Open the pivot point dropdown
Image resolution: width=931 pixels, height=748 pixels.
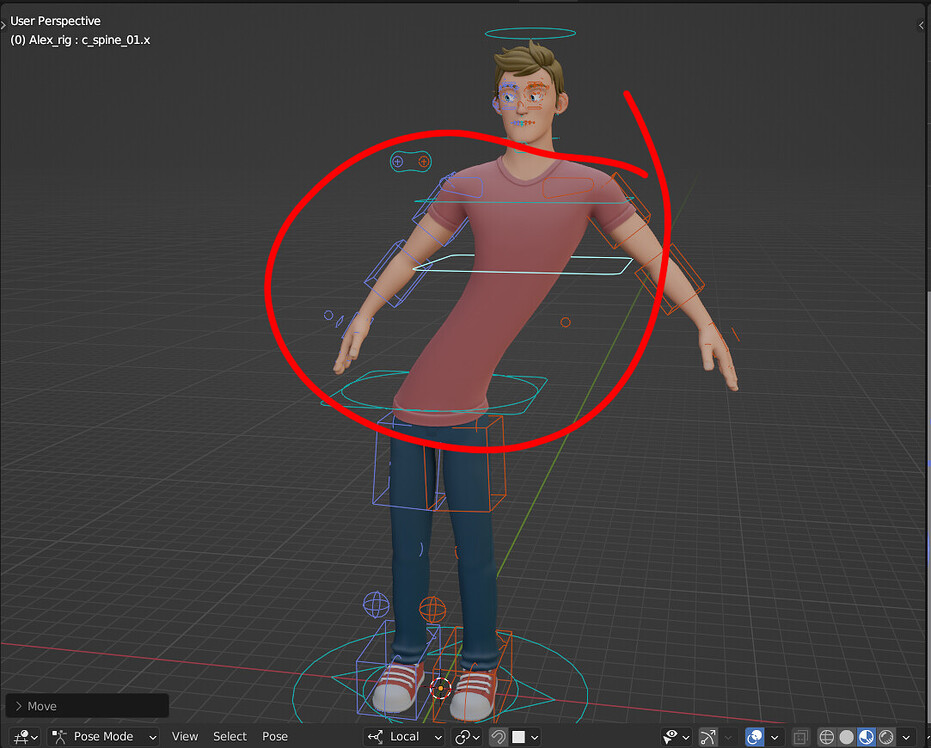[x=467, y=737]
